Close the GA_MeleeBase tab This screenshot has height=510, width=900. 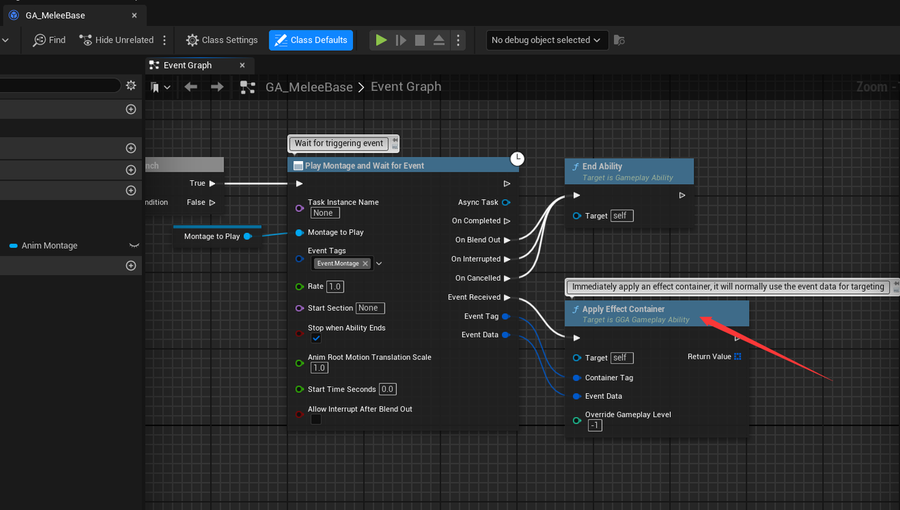[x=134, y=15]
